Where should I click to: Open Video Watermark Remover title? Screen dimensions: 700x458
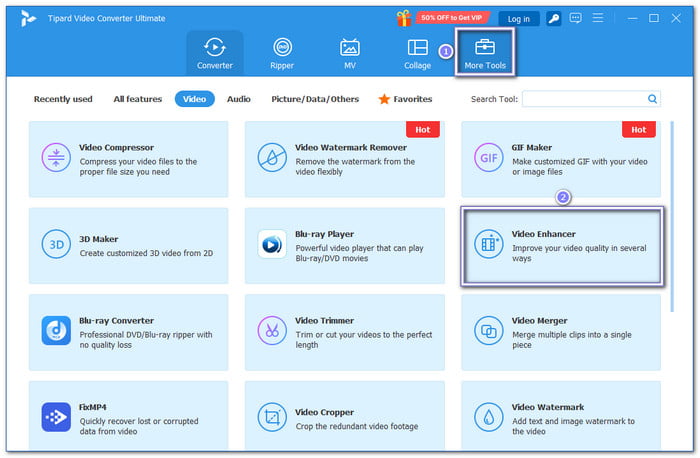click(x=351, y=147)
